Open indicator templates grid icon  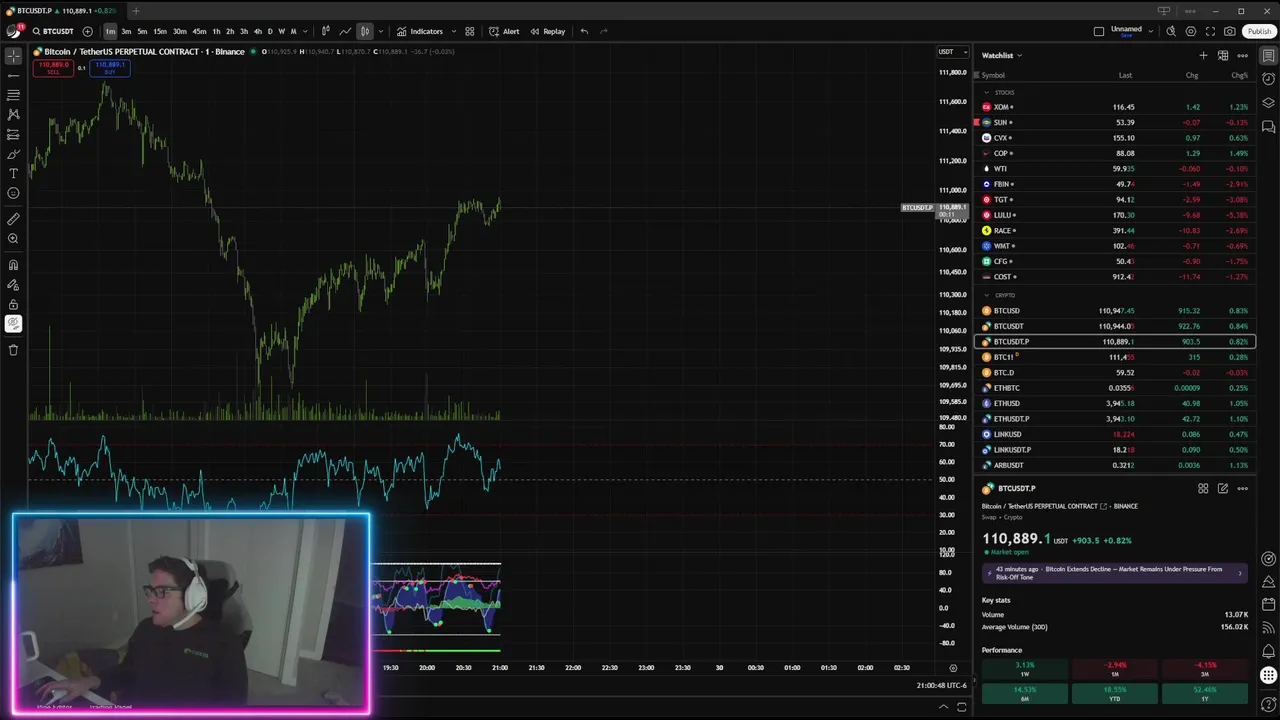(x=470, y=31)
